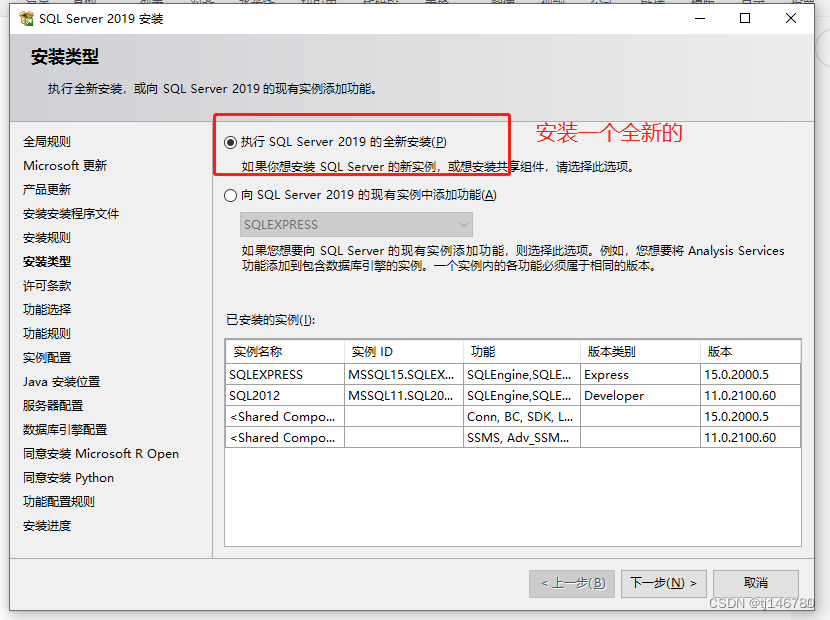Image resolution: width=830 pixels, height=620 pixels.
Task: Click the Back button
Action: pos(572,583)
